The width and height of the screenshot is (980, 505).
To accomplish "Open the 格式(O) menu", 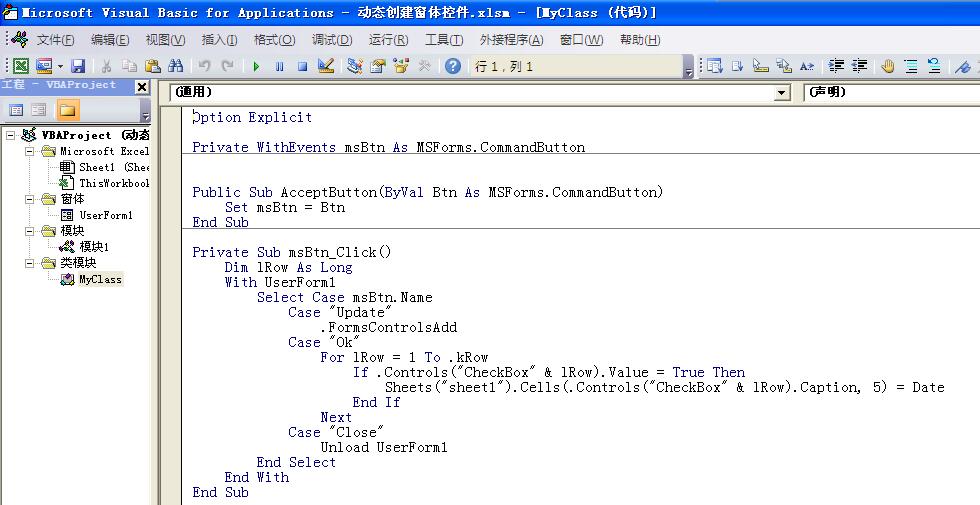I will point(274,40).
